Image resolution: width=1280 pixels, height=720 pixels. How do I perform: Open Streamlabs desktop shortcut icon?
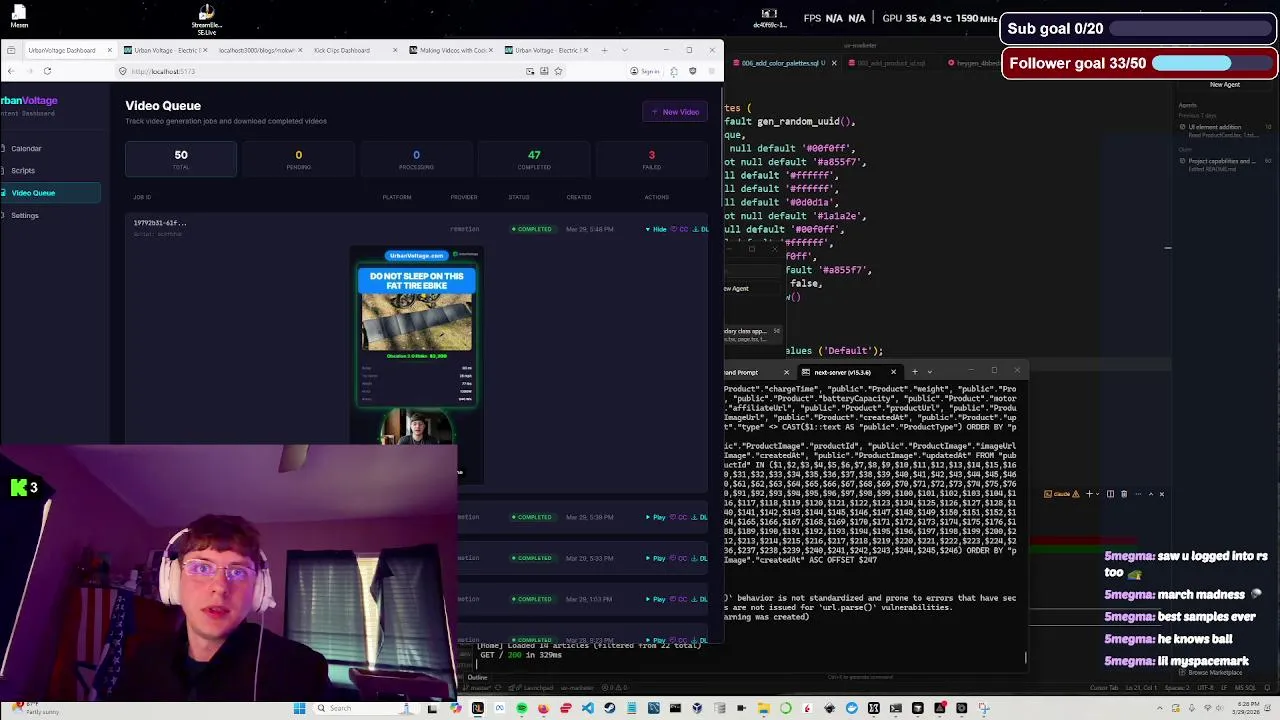coord(206,18)
